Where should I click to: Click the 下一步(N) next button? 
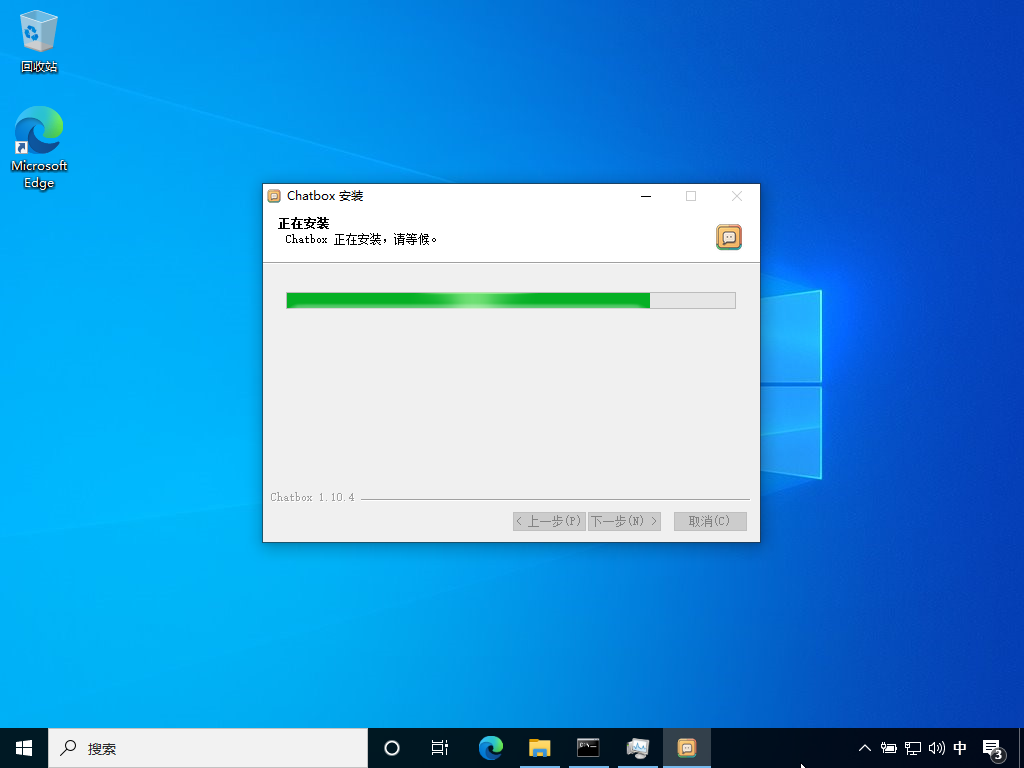point(624,521)
